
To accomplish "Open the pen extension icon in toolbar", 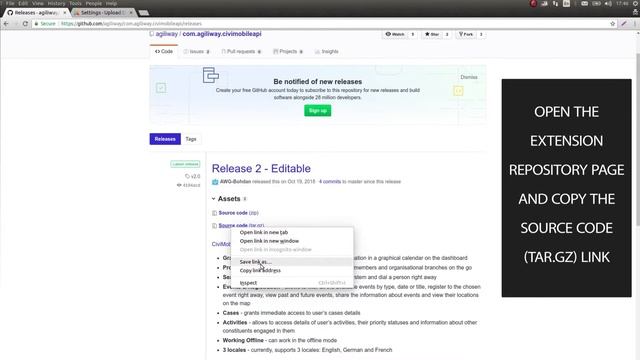I will coord(624,24).
